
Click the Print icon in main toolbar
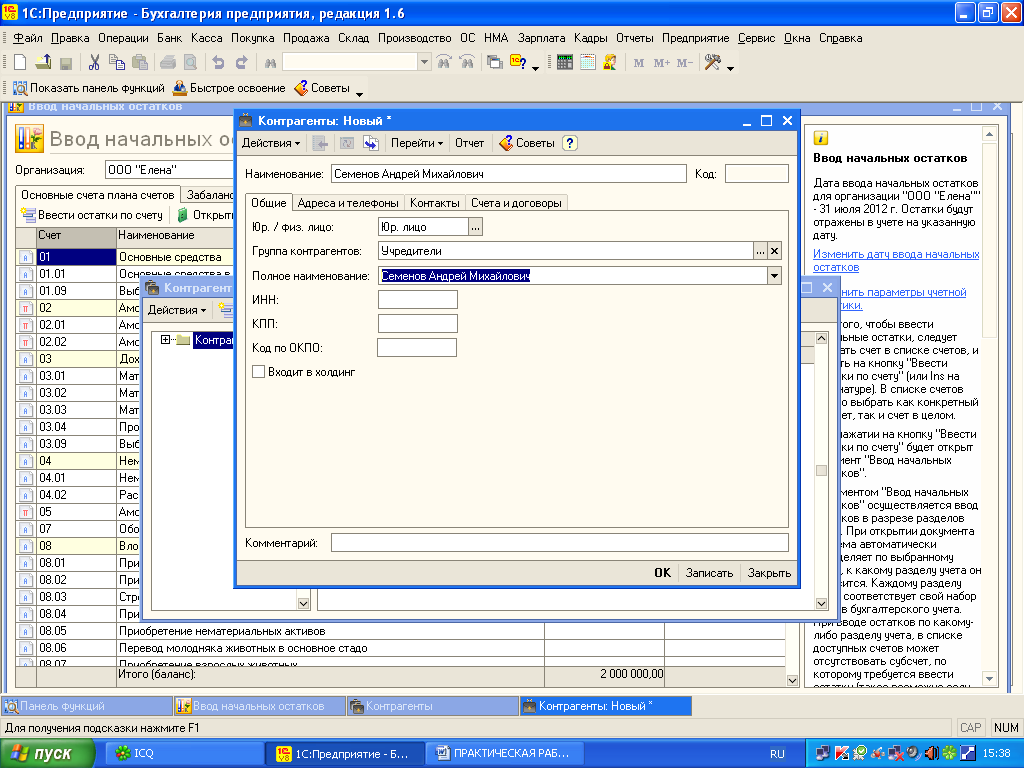168,63
